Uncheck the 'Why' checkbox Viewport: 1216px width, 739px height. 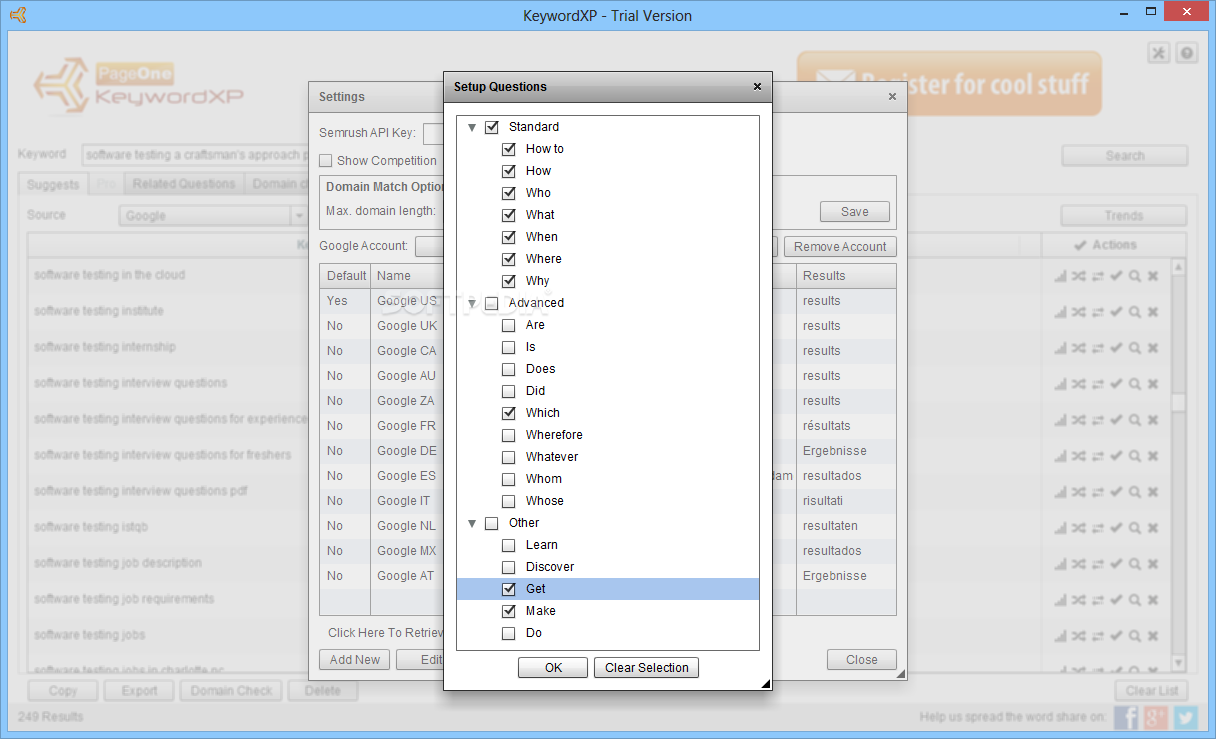pos(509,281)
